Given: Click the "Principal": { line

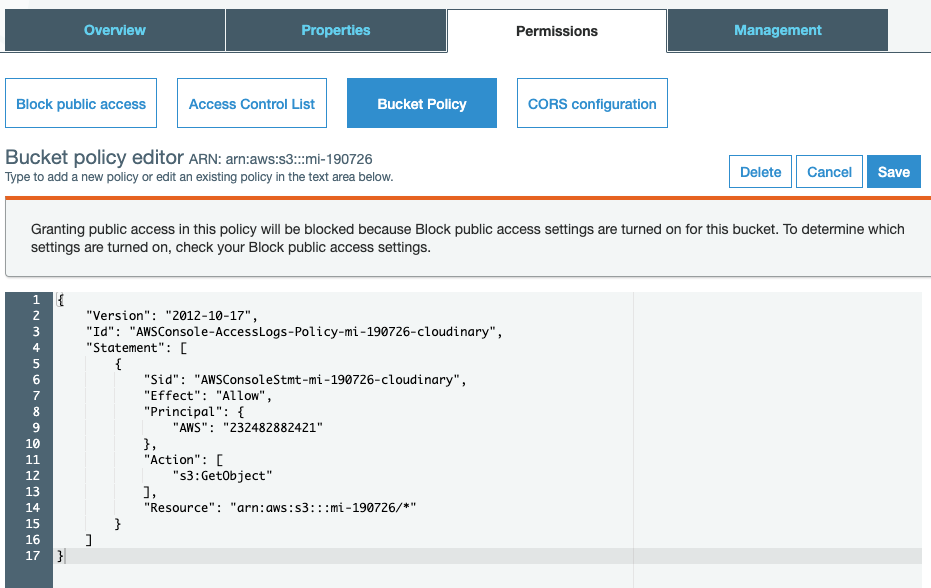Looking at the screenshot, I should click(x=194, y=412).
